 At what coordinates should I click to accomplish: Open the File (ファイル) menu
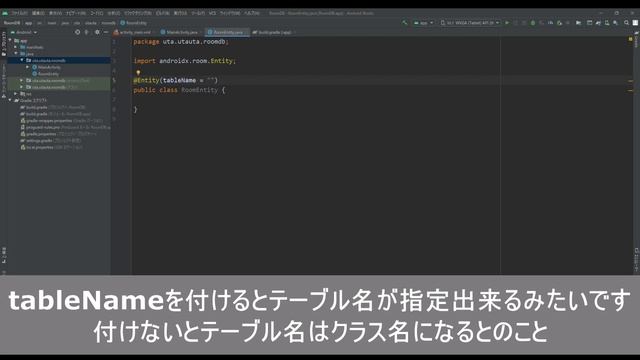coord(20,13)
